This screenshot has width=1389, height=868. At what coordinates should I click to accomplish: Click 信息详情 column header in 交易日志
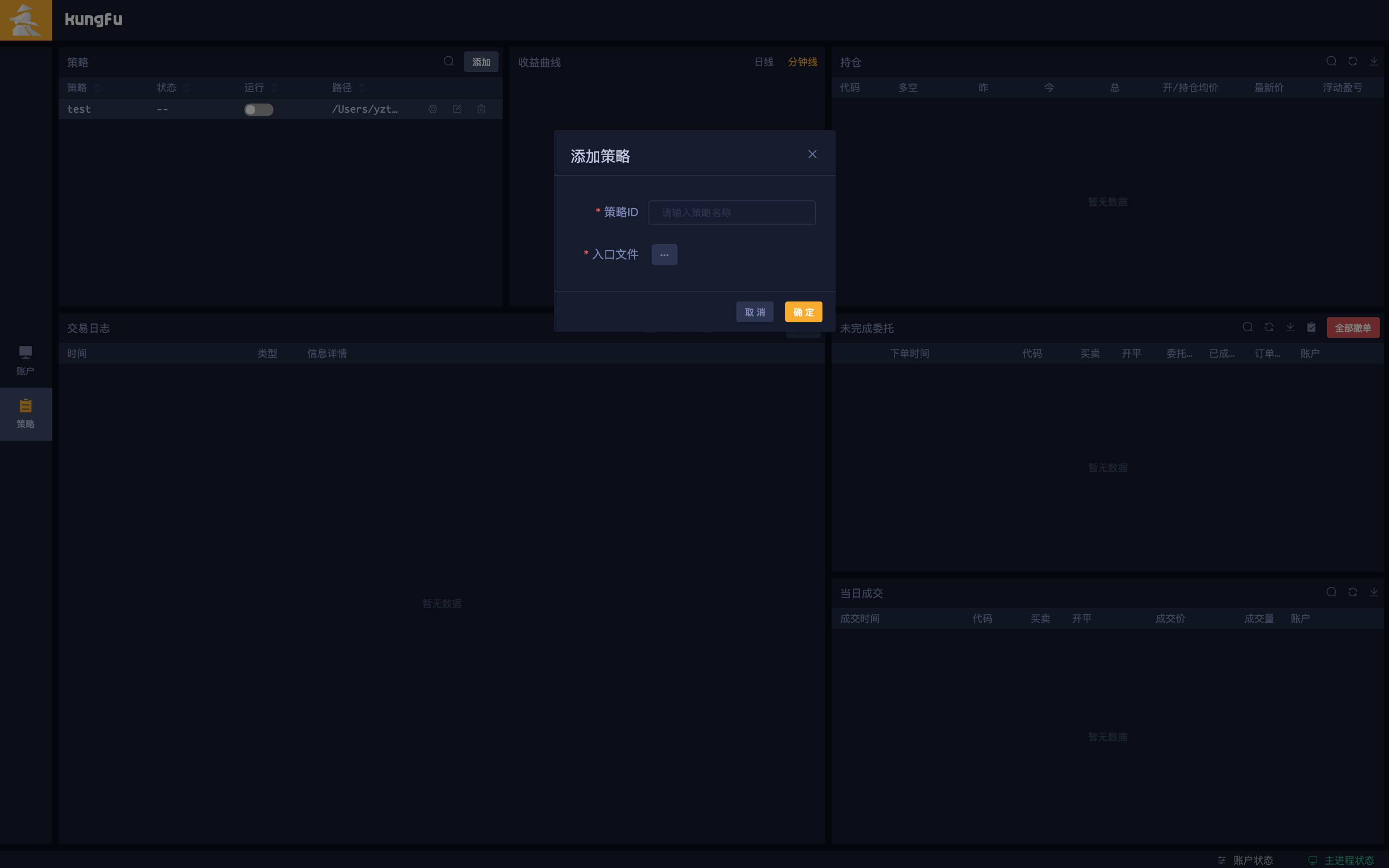[x=327, y=354]
